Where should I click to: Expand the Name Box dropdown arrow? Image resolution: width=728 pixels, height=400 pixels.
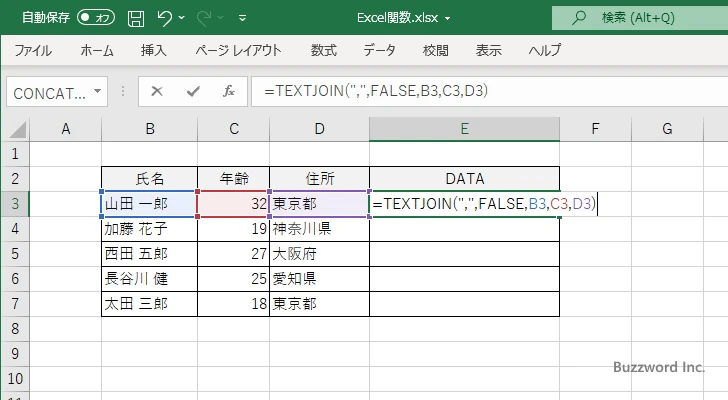tap(98, 92)
